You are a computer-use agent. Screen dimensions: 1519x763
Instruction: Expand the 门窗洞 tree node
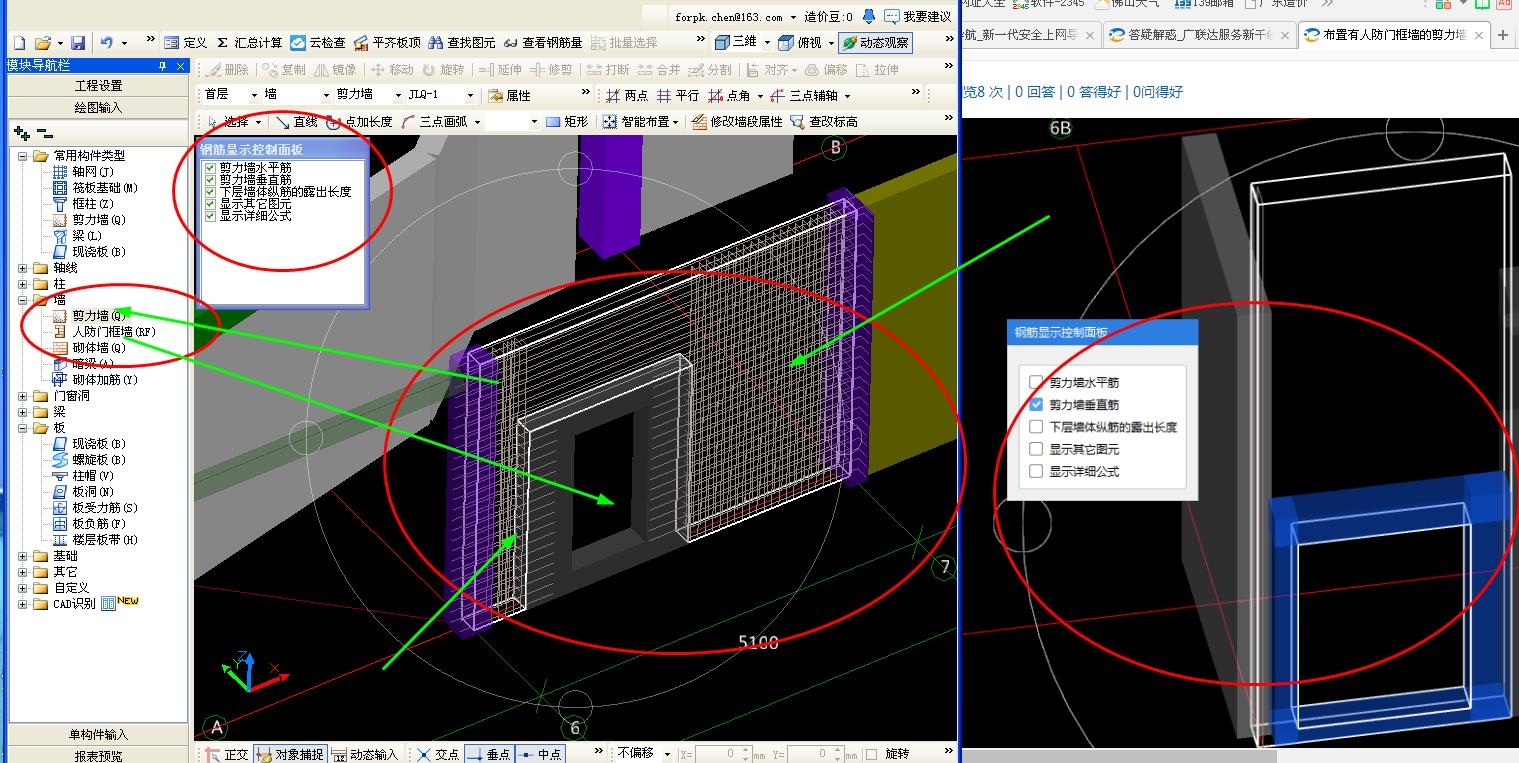[x=23, y=396]
